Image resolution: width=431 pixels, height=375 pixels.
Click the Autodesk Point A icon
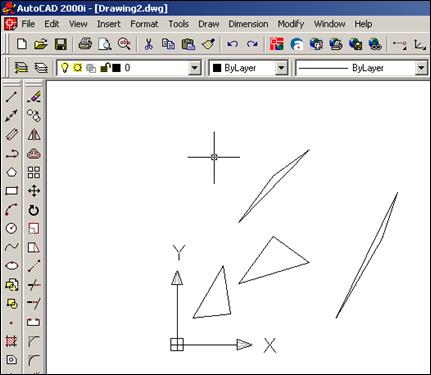[297, 44]
